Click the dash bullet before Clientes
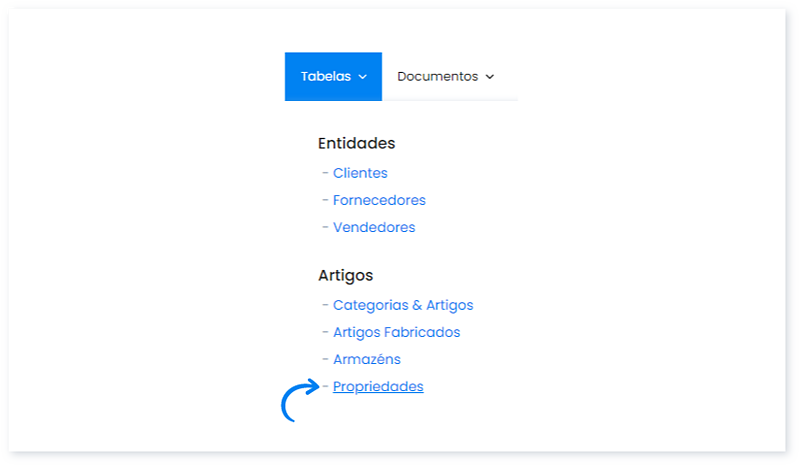 pyautogui.click(x=325, y=173)
